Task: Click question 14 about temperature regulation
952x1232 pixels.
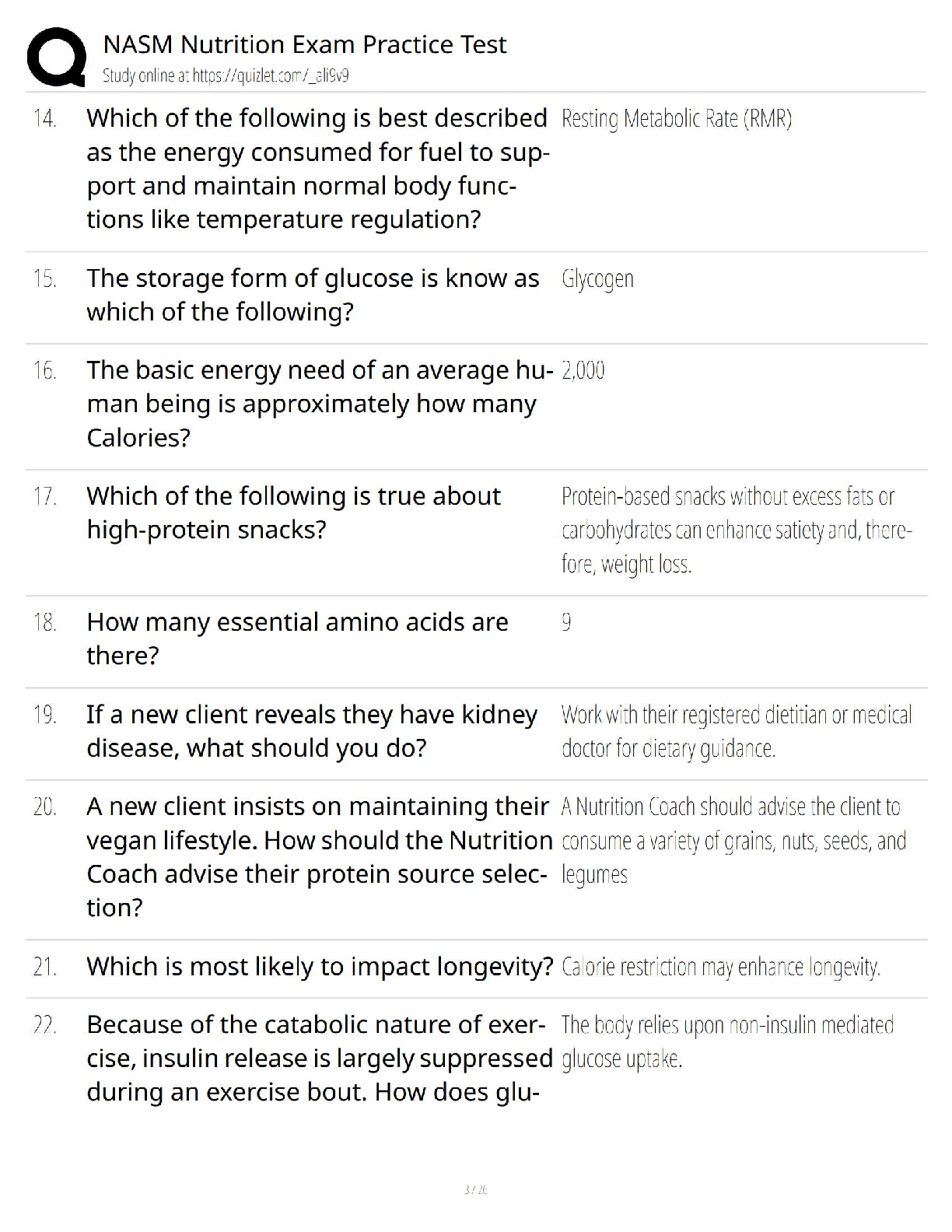Action: pyautogui.click(x=317, y=168)
